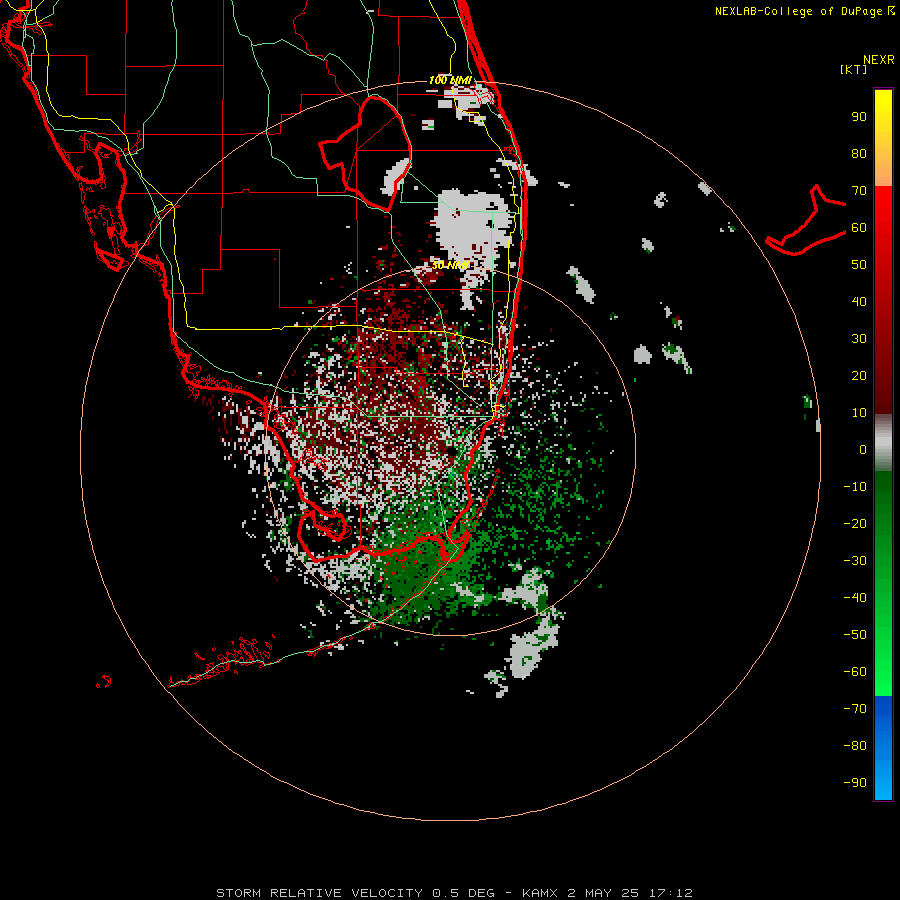
Task: Click the positive 40 scale value
Action: [859, 302]
